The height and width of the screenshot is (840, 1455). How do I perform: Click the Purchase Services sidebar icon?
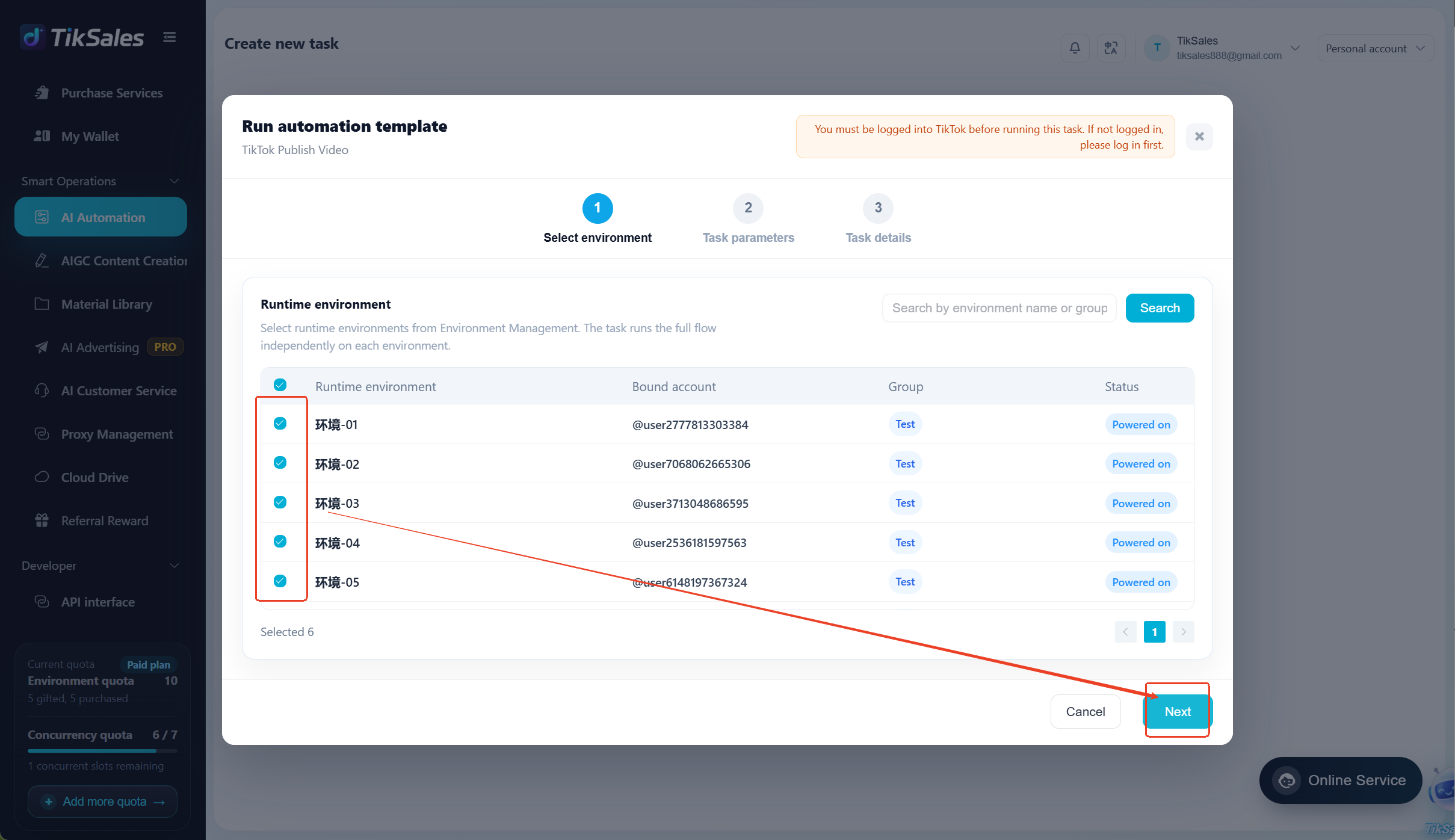point(42,93)
